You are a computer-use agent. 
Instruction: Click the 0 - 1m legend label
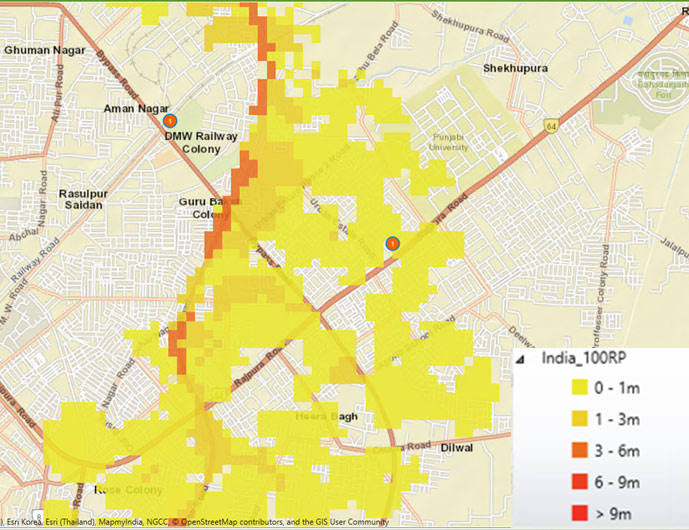coord(617,388)
